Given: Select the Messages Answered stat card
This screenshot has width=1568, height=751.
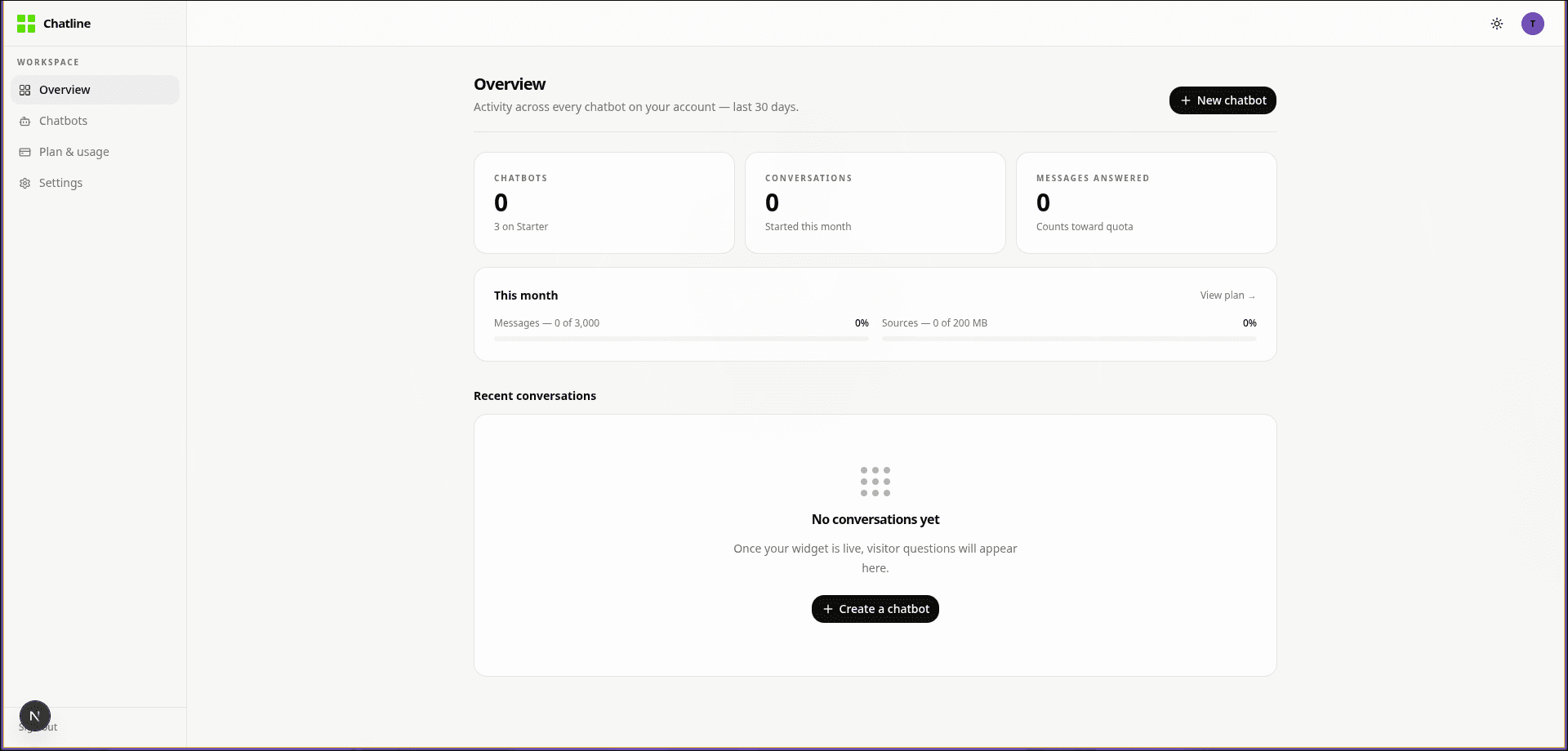Looking at the screenshot, I should (x=1147, y=202).
